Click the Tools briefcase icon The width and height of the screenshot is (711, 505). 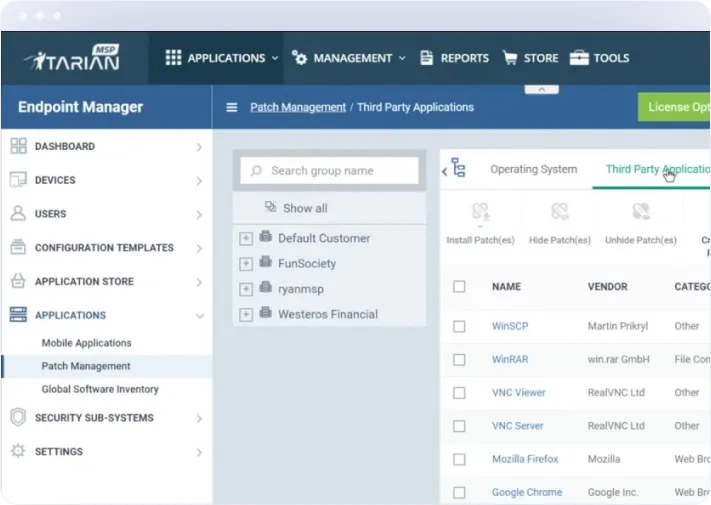[579, 58]
